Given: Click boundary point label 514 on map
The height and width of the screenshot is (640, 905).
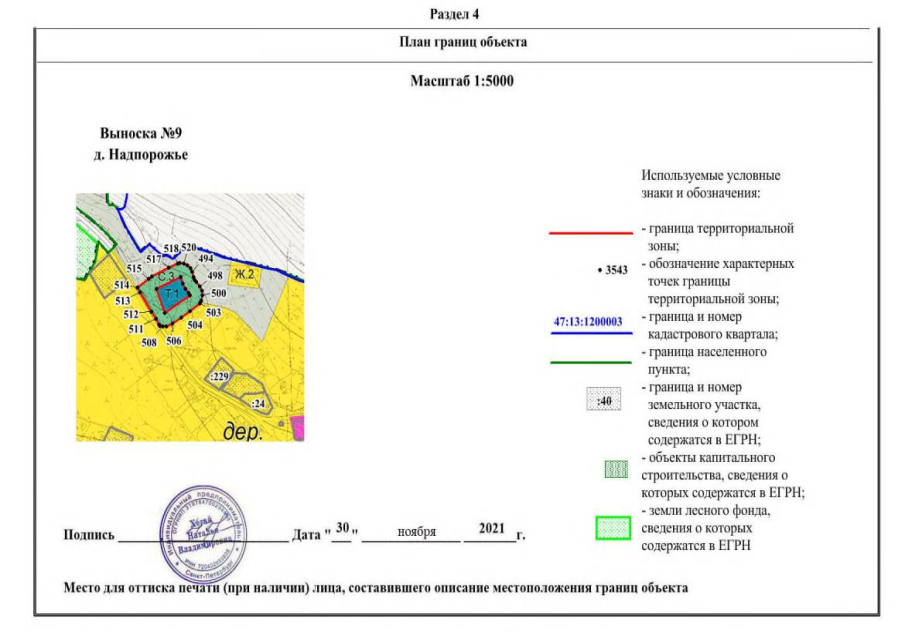Looking at the screenshot, I should pos(122,285).
